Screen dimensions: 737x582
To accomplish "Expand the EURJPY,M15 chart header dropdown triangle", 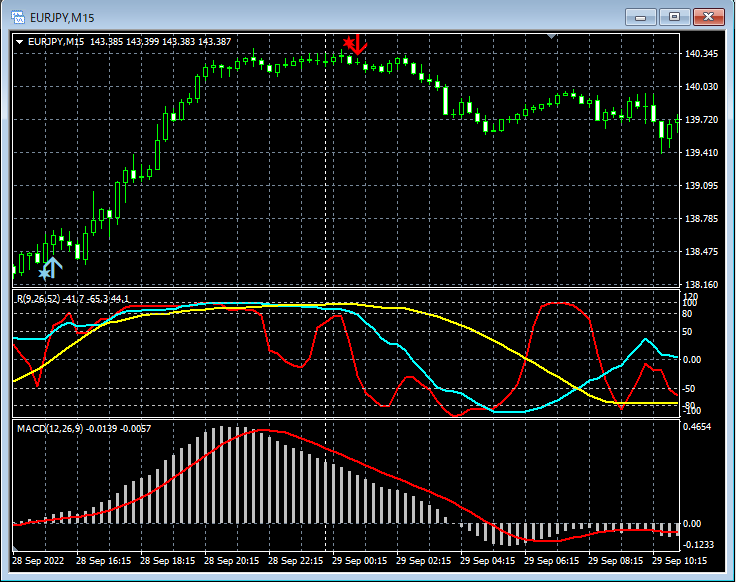I will click(20, 42).
